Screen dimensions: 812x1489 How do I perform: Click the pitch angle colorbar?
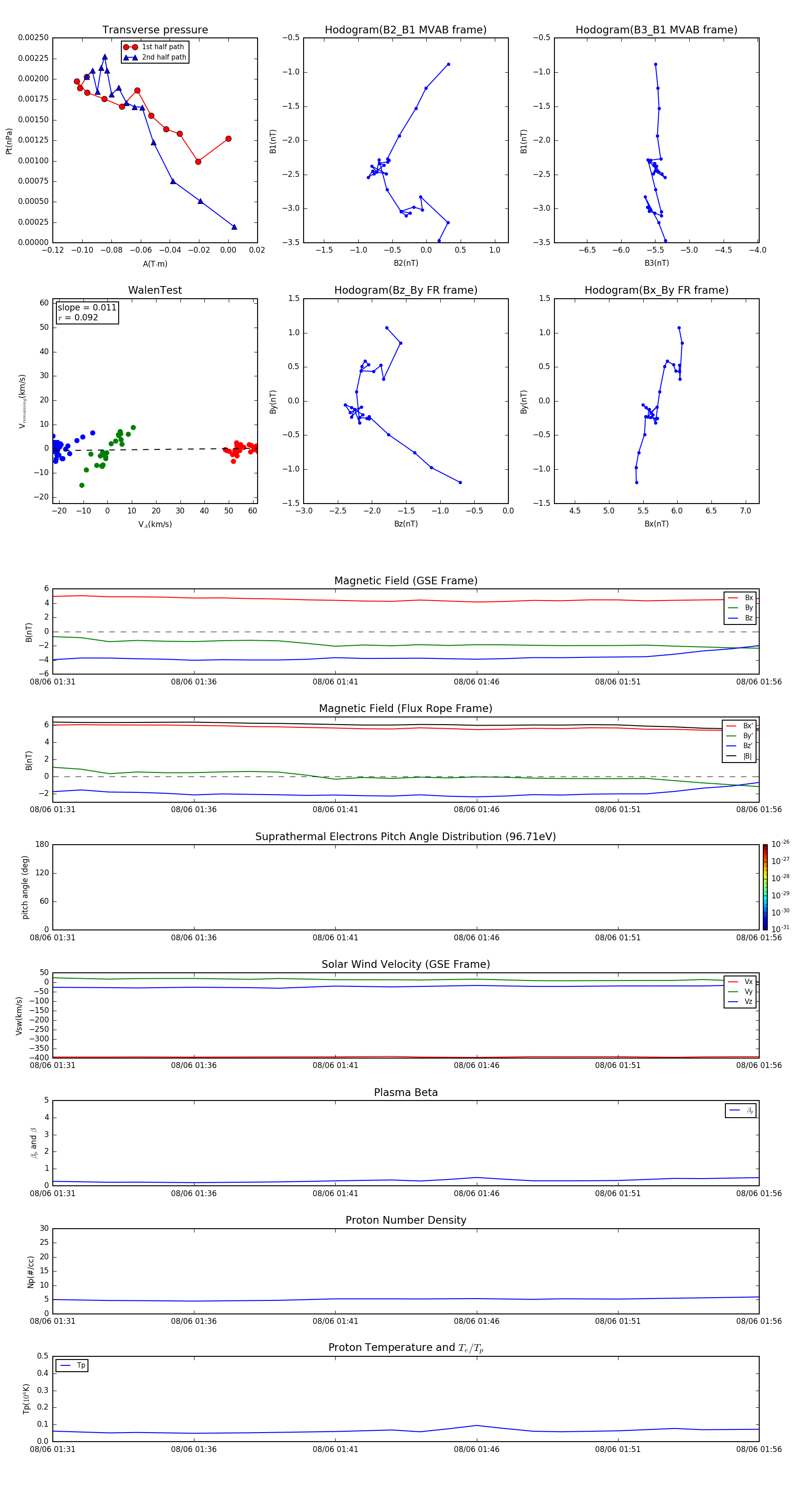pyautogui.click(x=765, y=887)
